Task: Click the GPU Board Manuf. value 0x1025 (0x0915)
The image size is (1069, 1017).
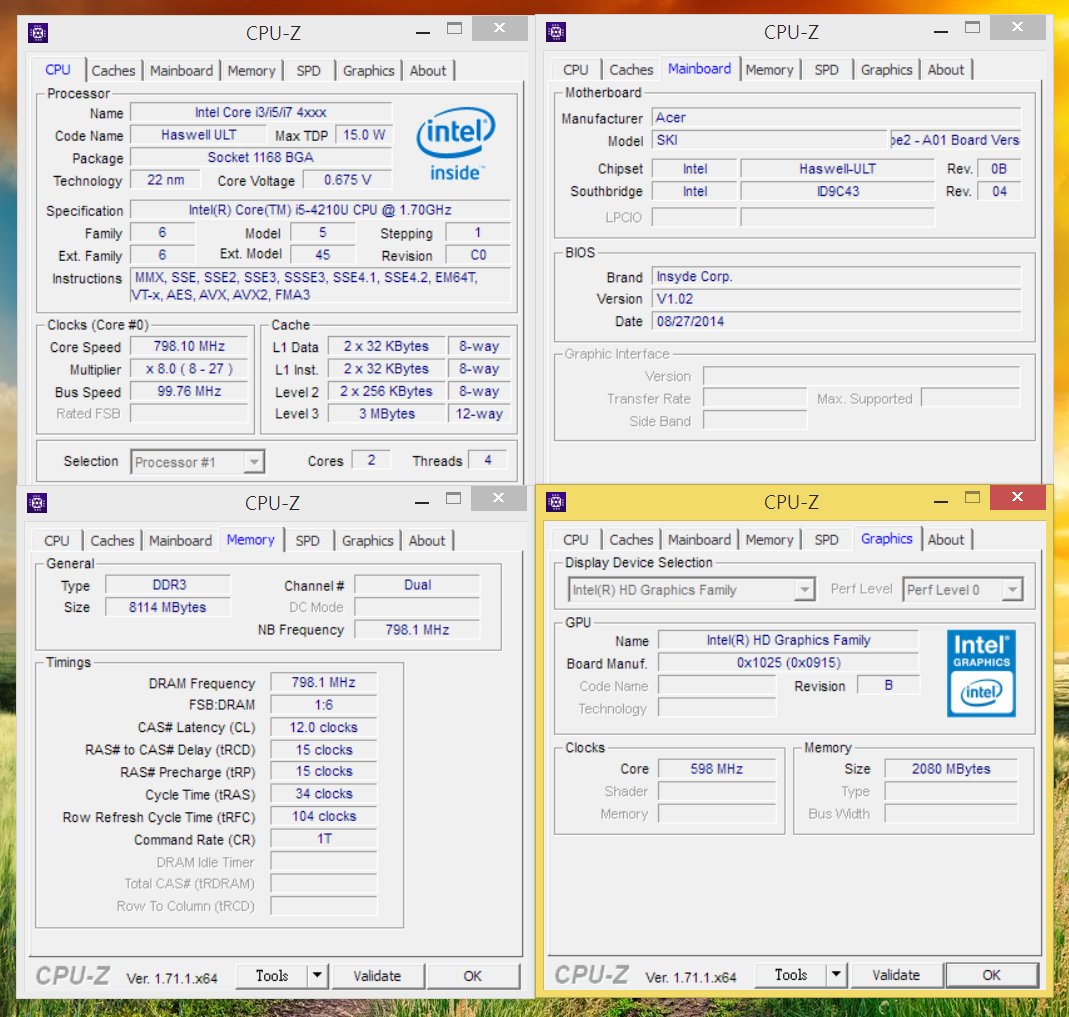Action: pyautogui.click(x=788, y=663)
